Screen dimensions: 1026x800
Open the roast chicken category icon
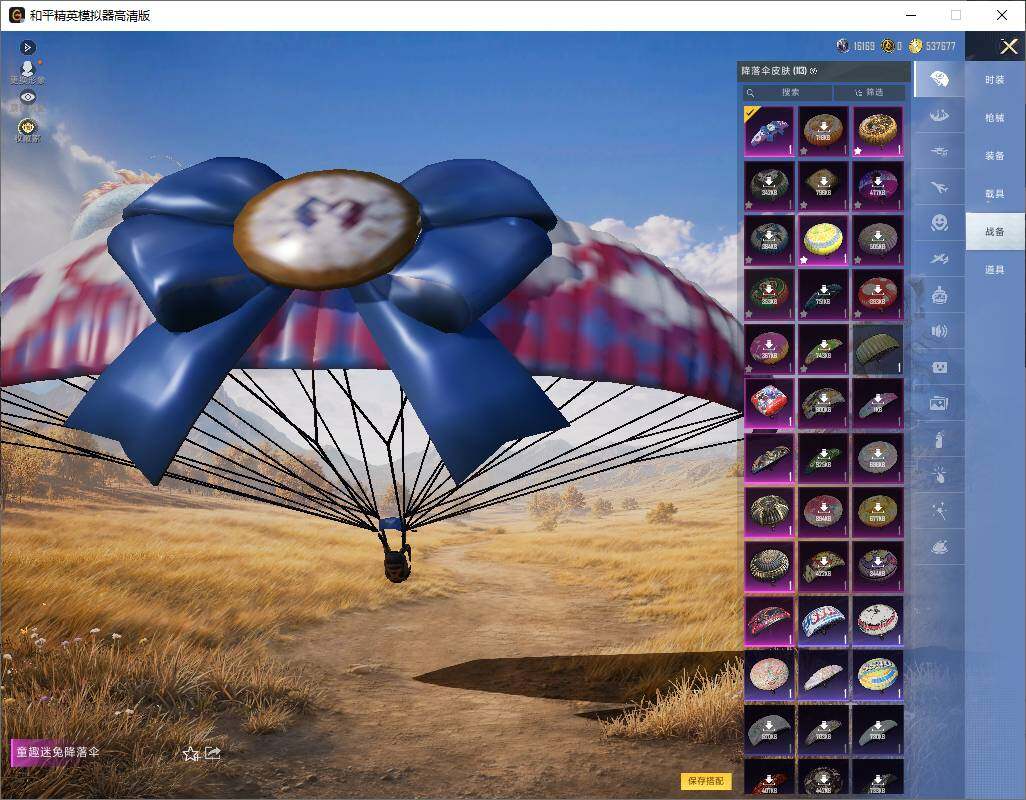(x=939, y=548)
